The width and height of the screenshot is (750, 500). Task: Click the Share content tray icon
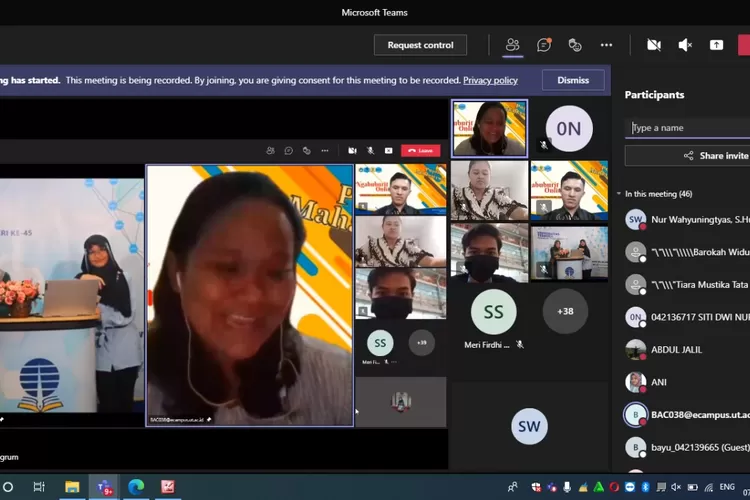pos(716,45)
